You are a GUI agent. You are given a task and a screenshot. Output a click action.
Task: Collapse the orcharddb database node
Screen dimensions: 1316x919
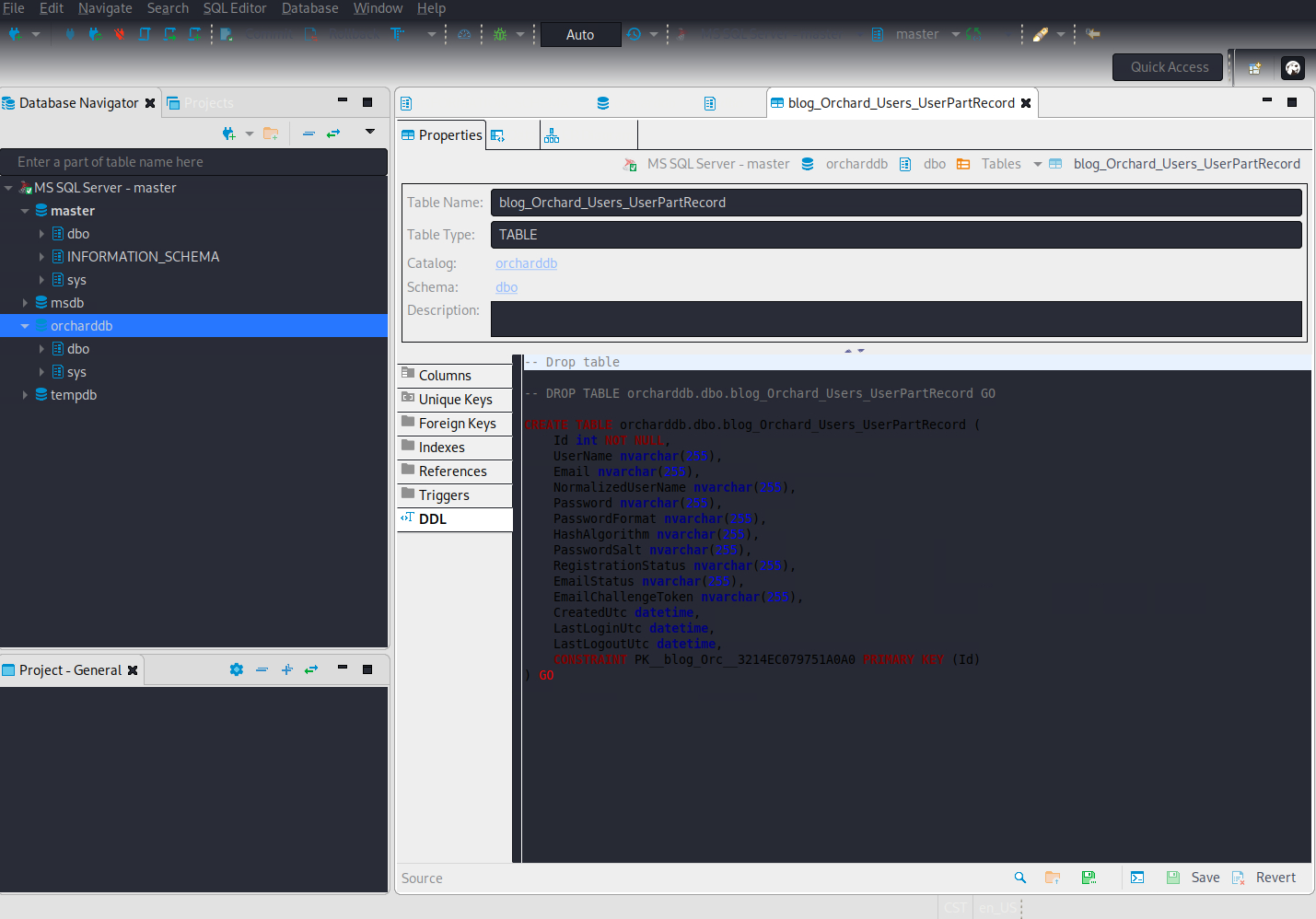point(25,326)
